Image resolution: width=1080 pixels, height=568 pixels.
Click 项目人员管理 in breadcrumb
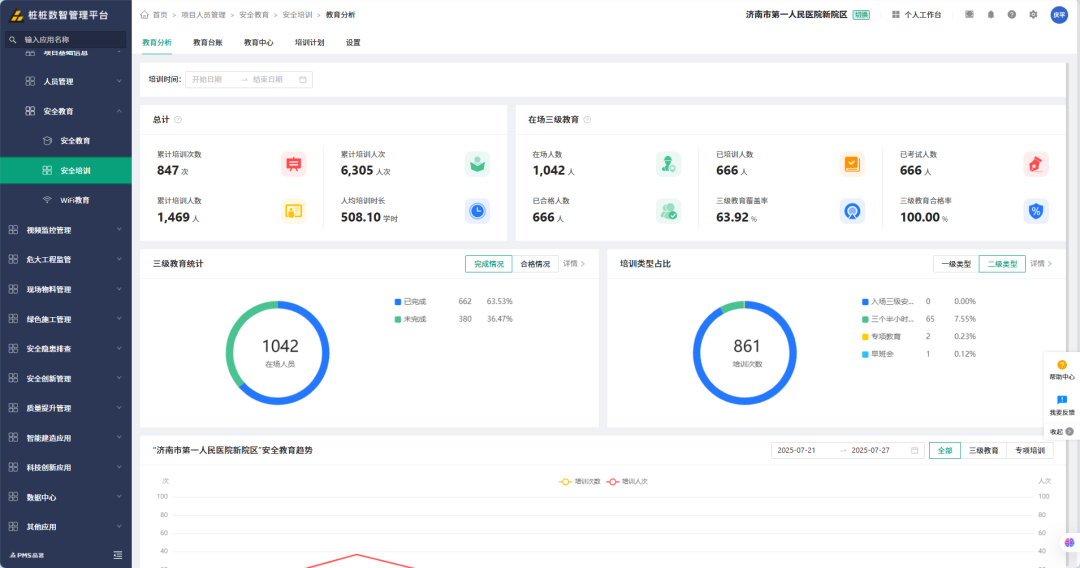[203, 14]
